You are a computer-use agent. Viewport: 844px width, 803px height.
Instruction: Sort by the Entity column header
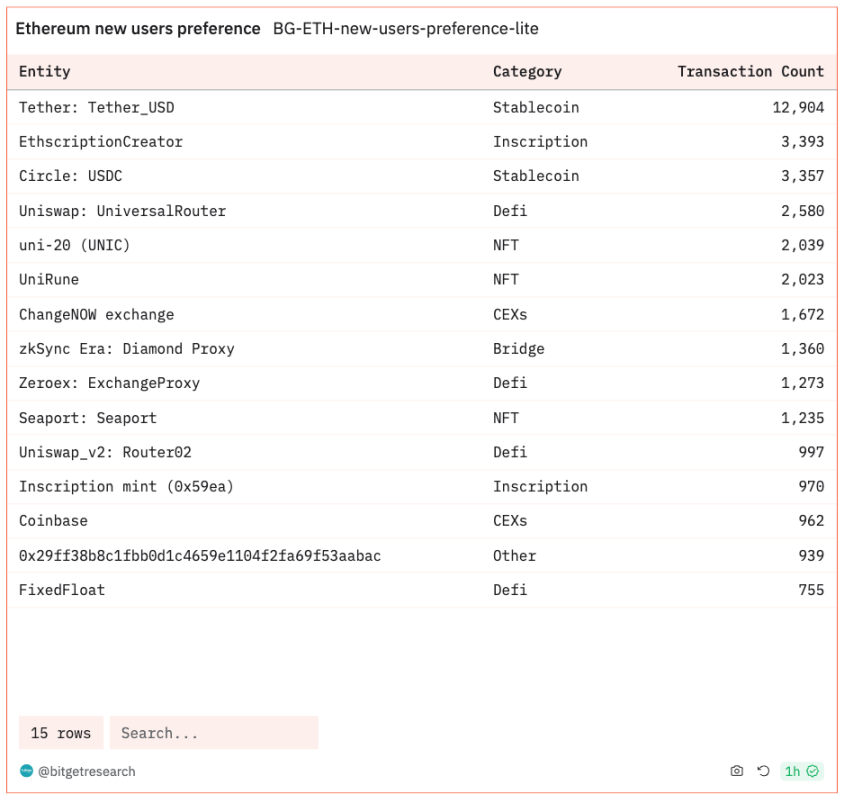point(45,71)
